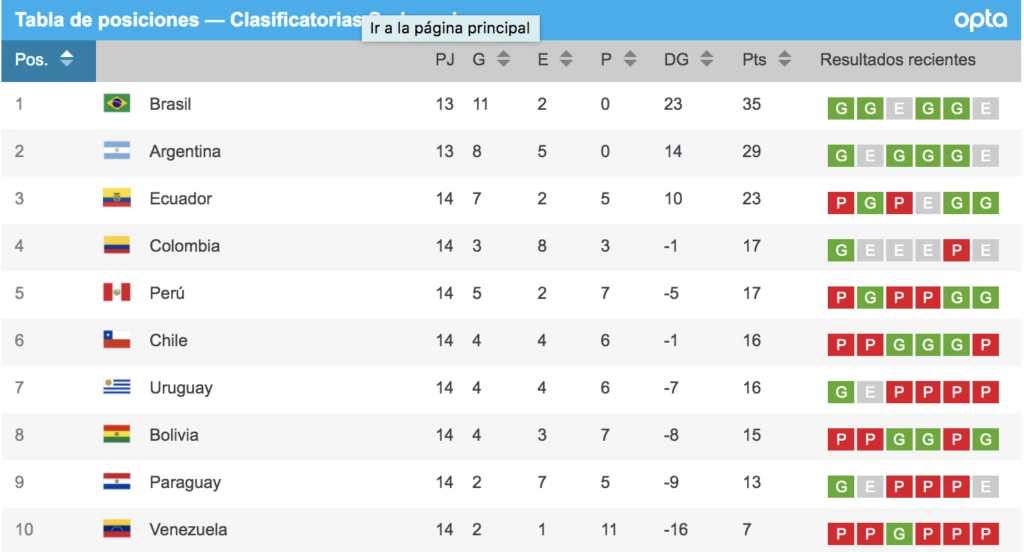Click the Chile flag icon
1024x552 pixels.
click(x=116, y=340)
